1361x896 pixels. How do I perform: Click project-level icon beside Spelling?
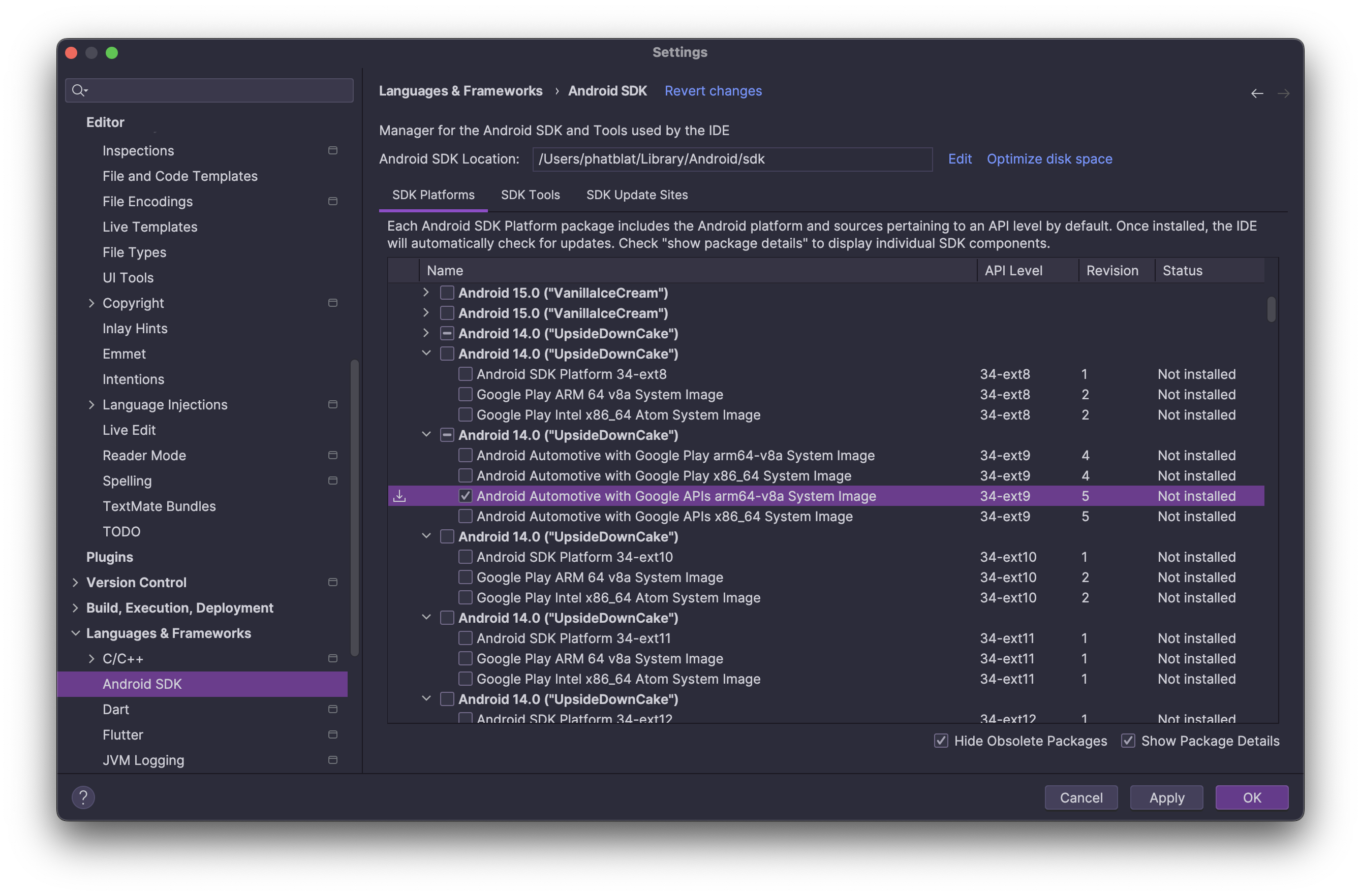tap(332, 481)
